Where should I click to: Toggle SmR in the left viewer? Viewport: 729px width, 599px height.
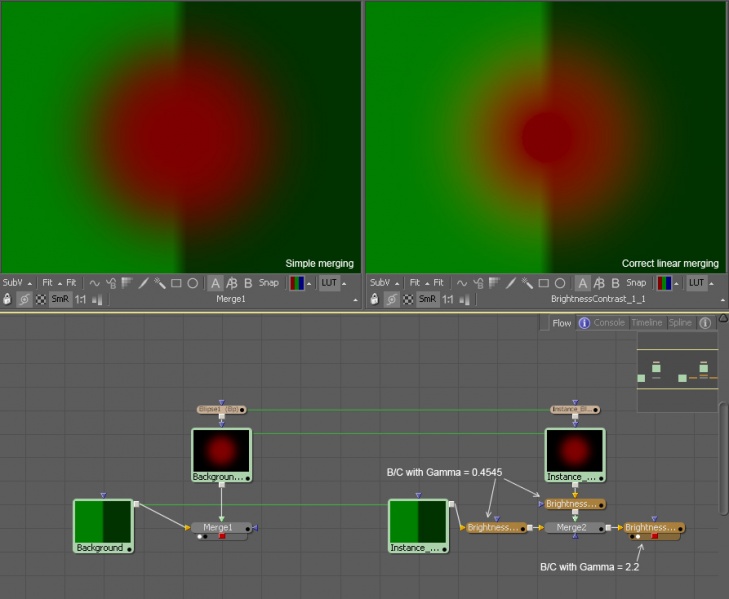pyautogui.click(x=60, y=299)
